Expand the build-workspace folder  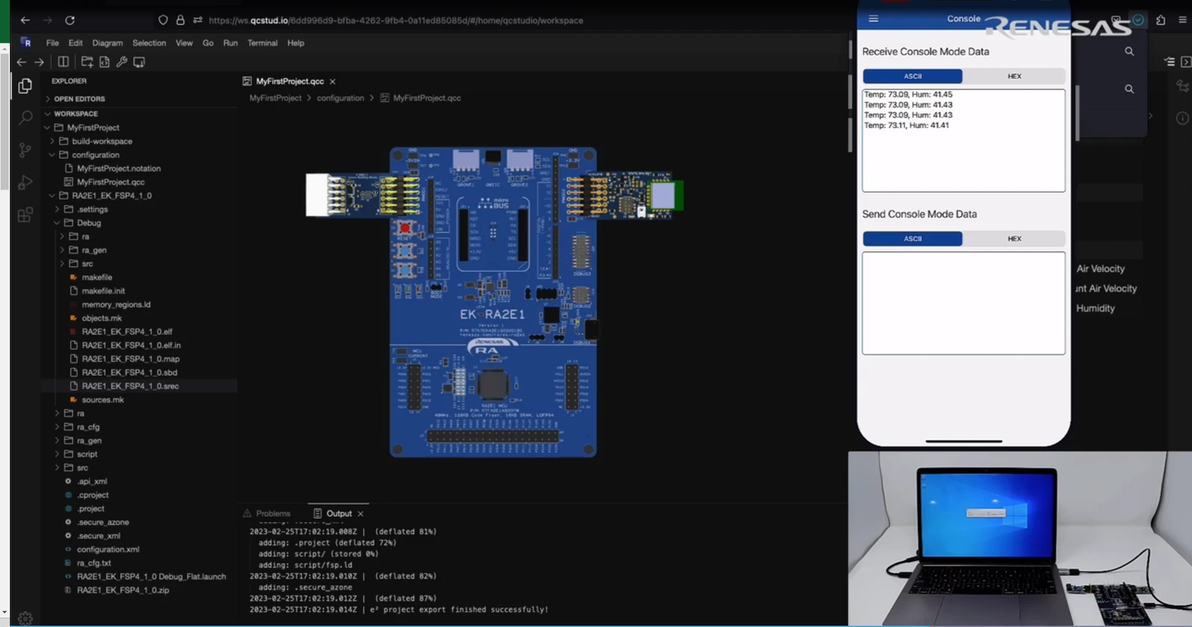(102, 141)
